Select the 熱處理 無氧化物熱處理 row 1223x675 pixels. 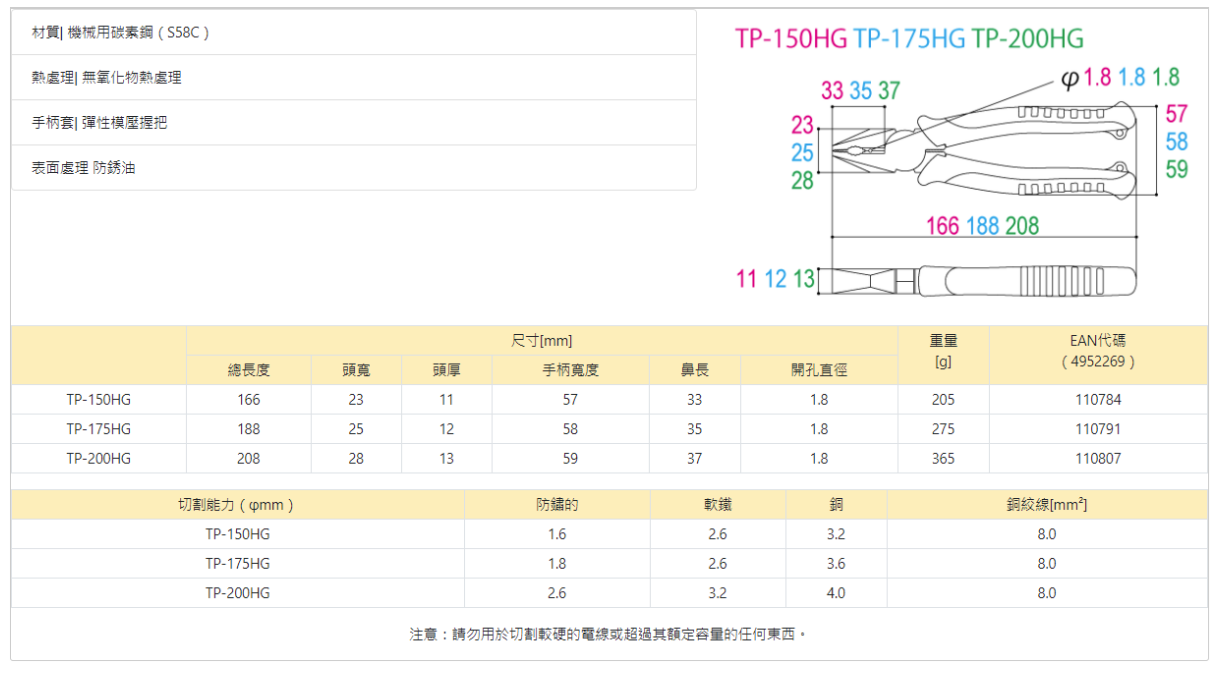(354, 78)
